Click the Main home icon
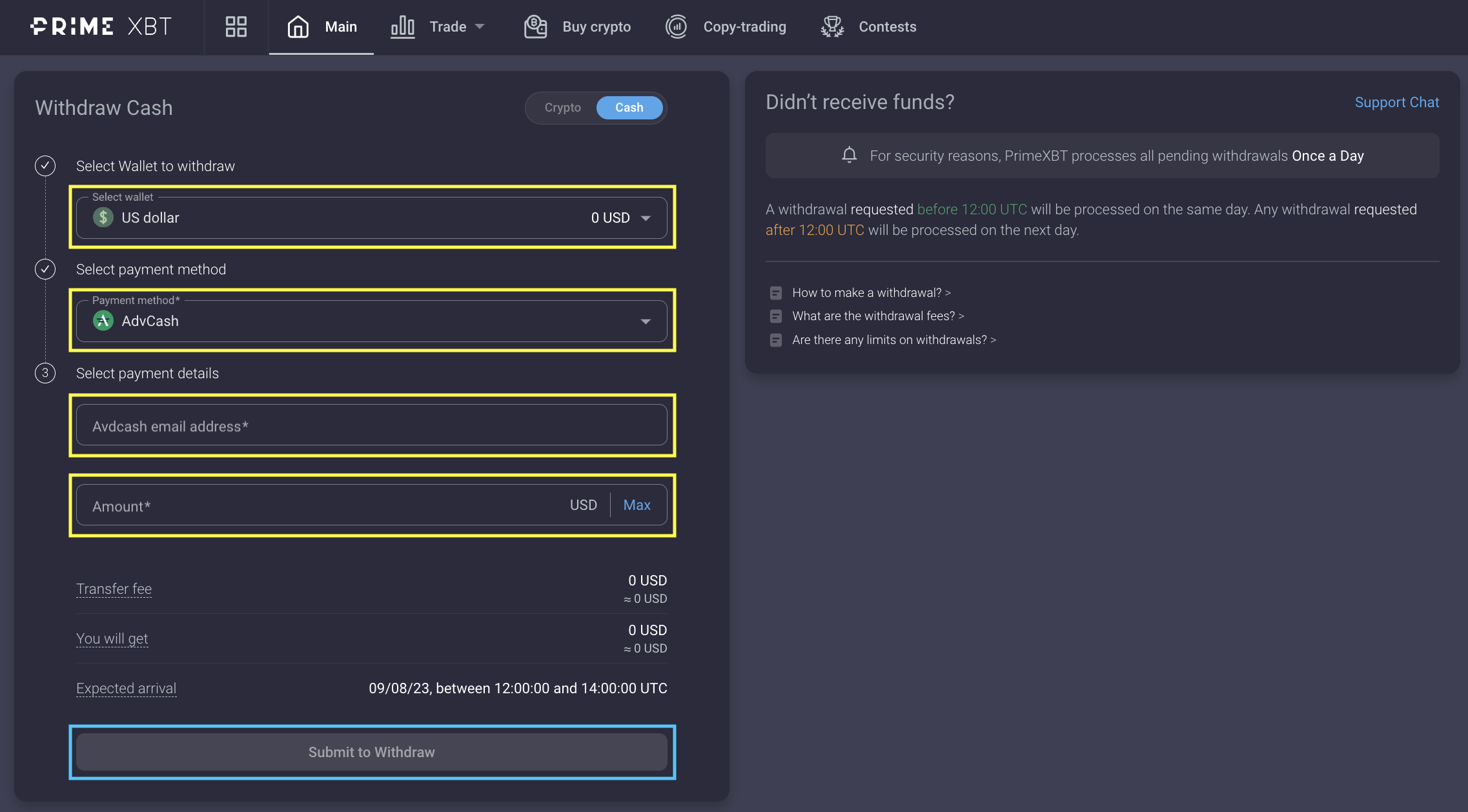The image size is (1468, 812). [x=298, y=26]
